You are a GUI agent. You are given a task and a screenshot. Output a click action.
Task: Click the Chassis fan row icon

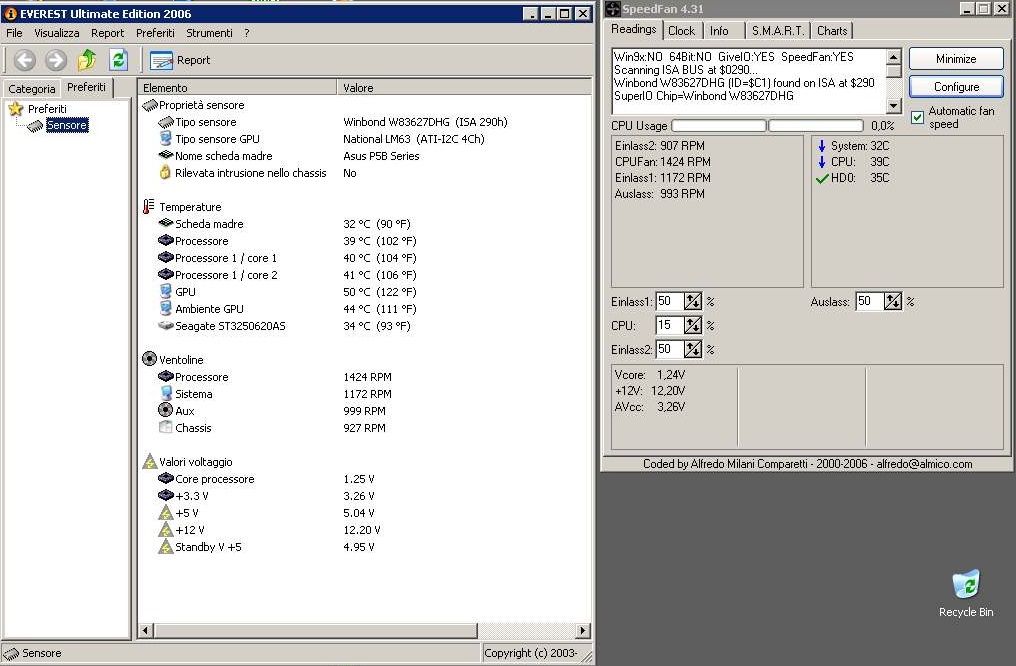coord(166,428)
